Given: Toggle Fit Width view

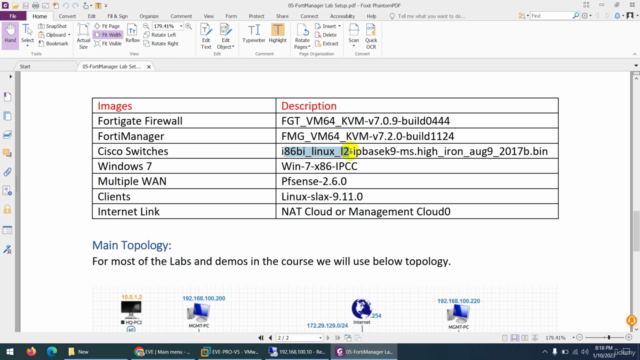Looking at the screenshot, I should (108, 35).
